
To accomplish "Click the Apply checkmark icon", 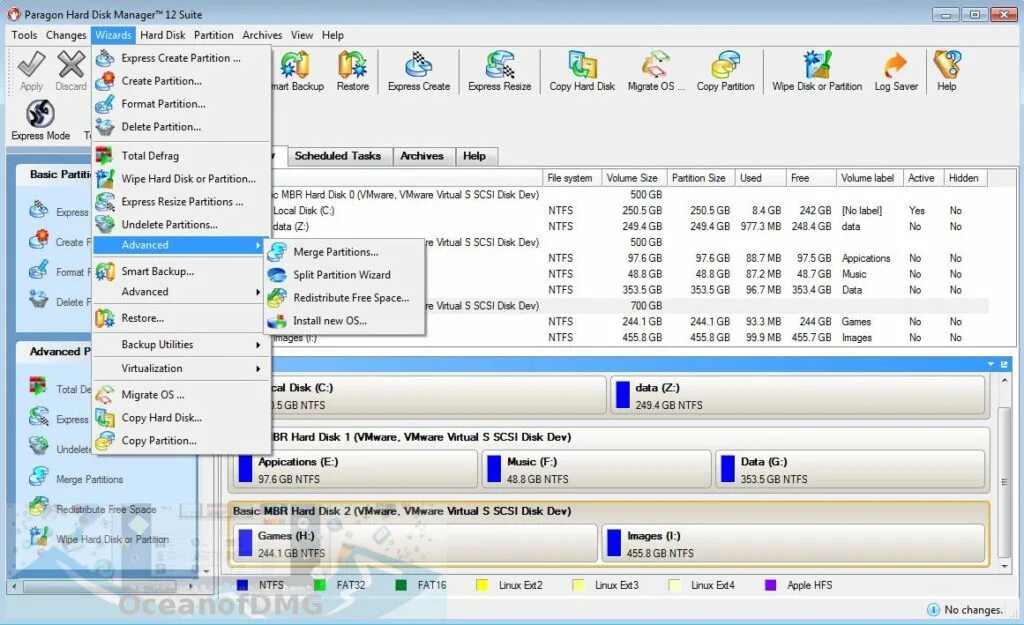I will pyautogui.click(x=31, y=64).
